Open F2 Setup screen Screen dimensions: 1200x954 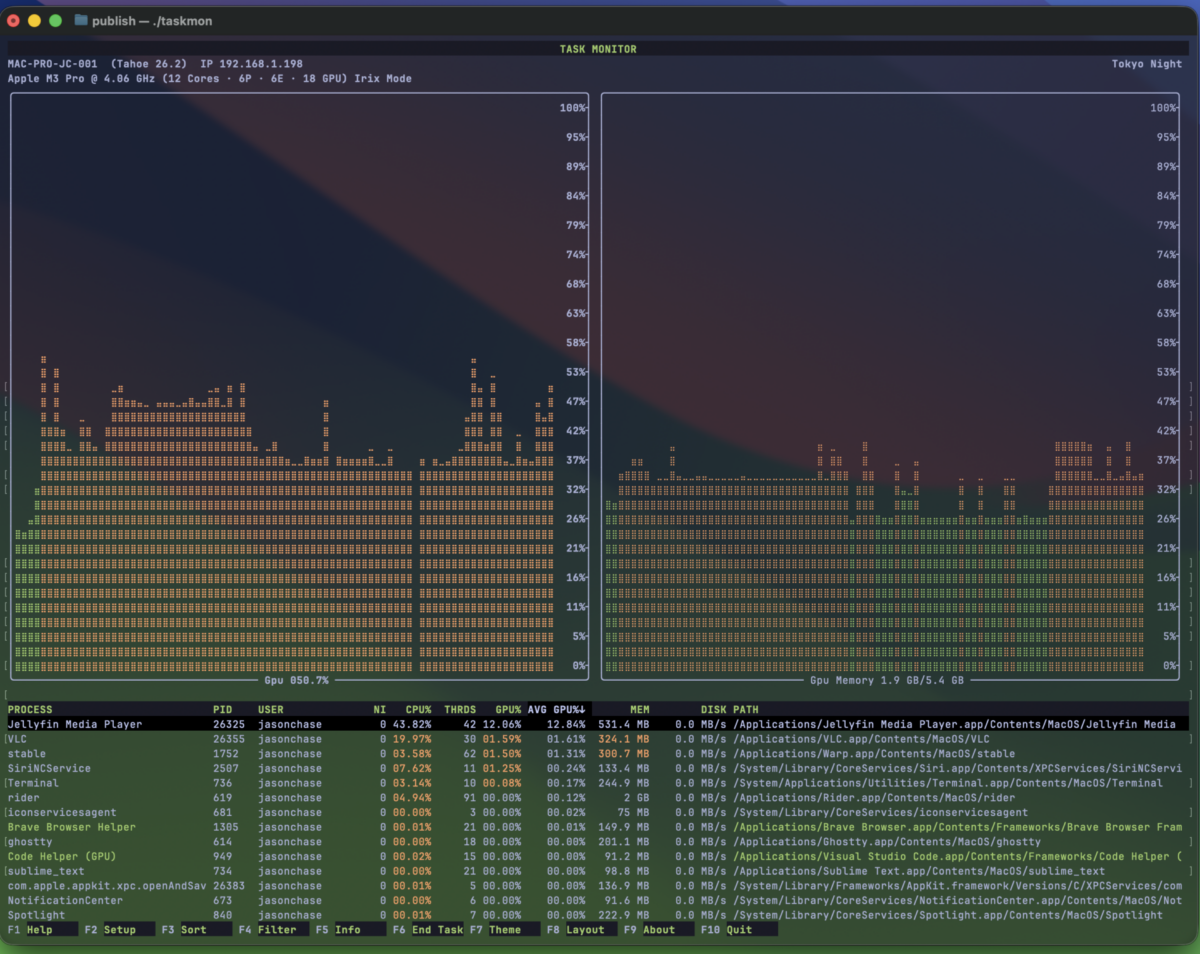(119, 930)
